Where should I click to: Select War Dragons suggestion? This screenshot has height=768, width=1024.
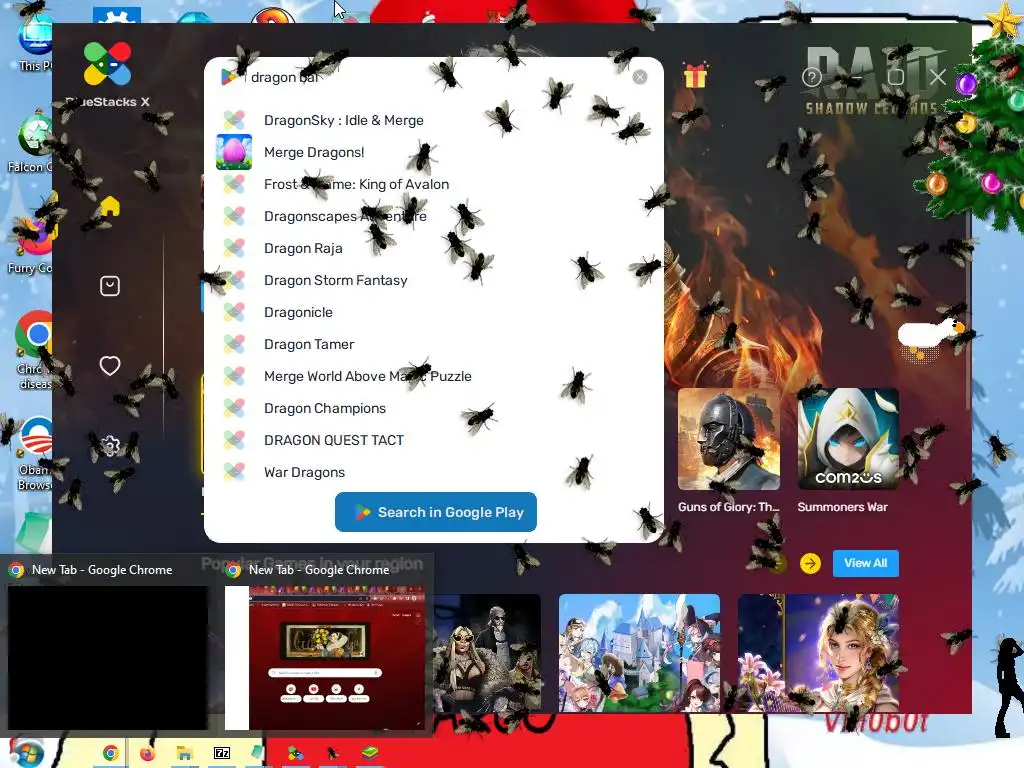(x=304, y=472)
